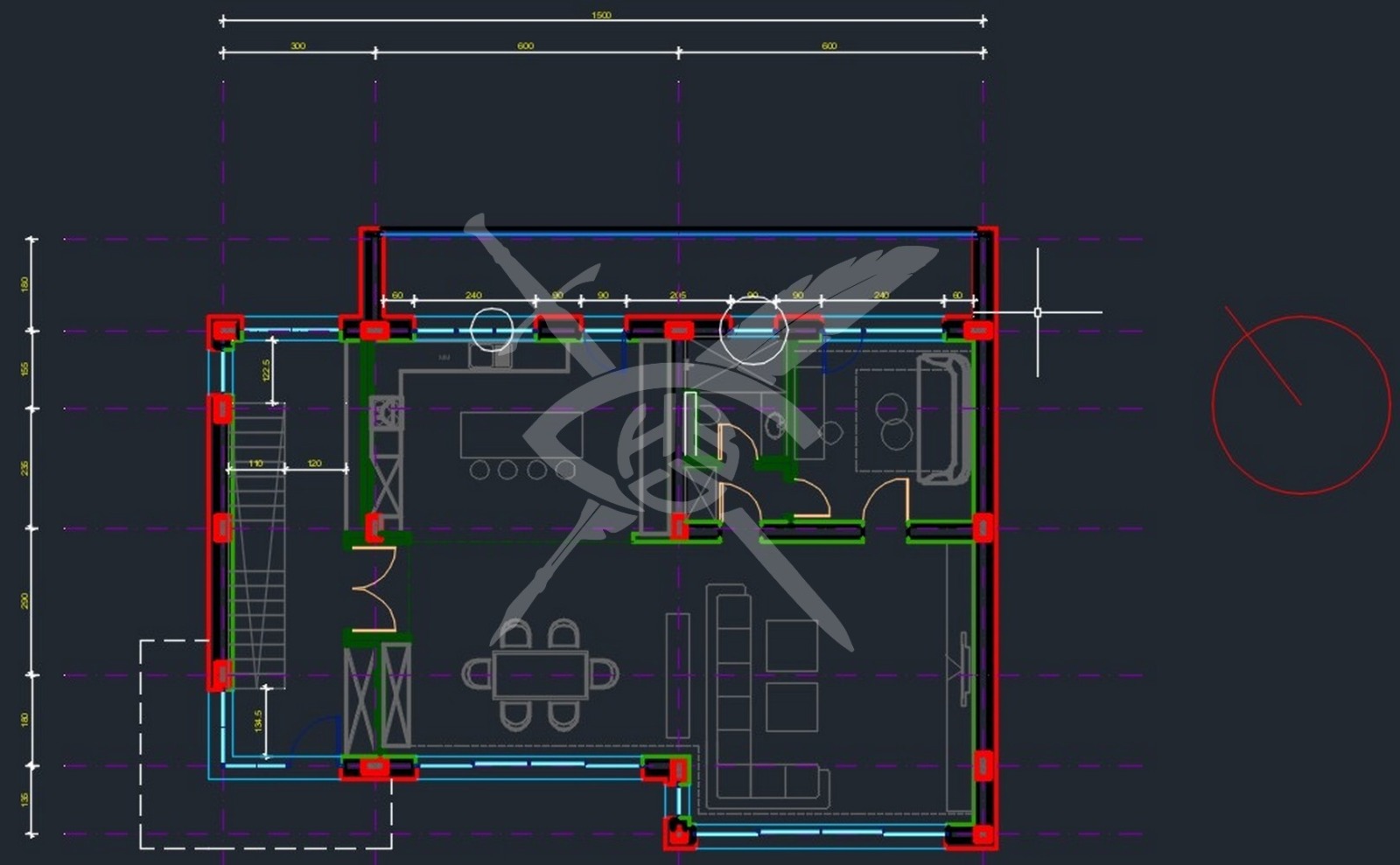Click the white crosshair cursor marker
The height and width of the screenshot is (865, 1400).
(1038, 312)
